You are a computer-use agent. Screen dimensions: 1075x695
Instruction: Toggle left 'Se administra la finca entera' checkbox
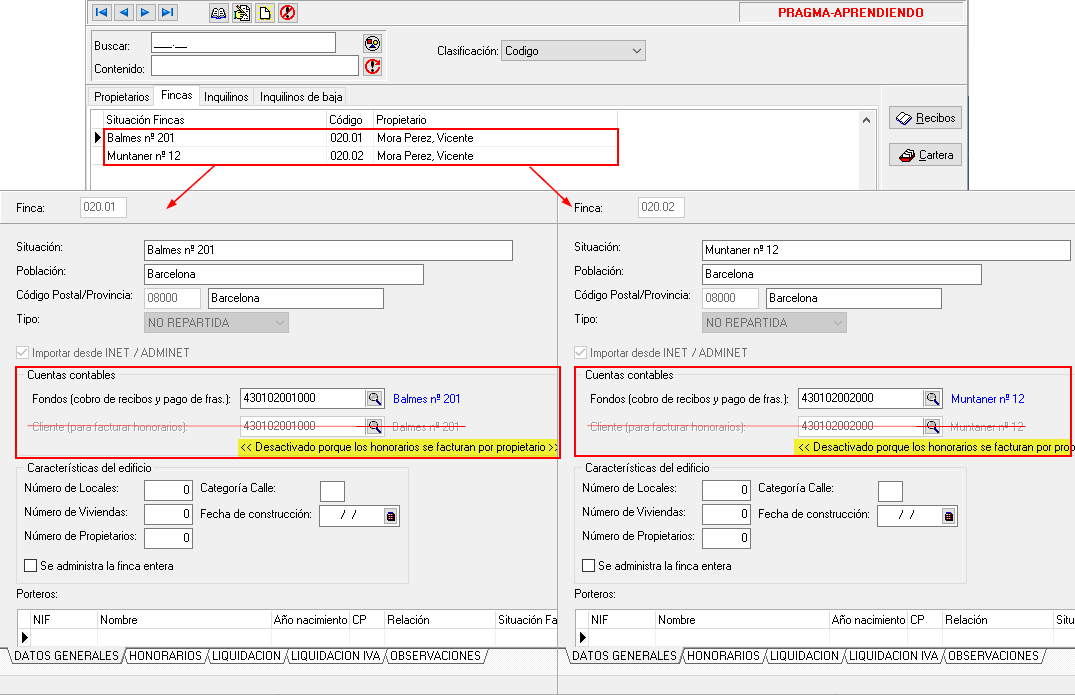tap(31, 566)
